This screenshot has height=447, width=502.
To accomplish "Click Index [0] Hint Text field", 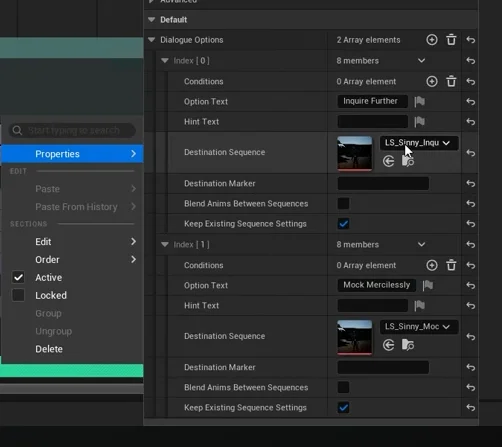I will click(372, 122).
